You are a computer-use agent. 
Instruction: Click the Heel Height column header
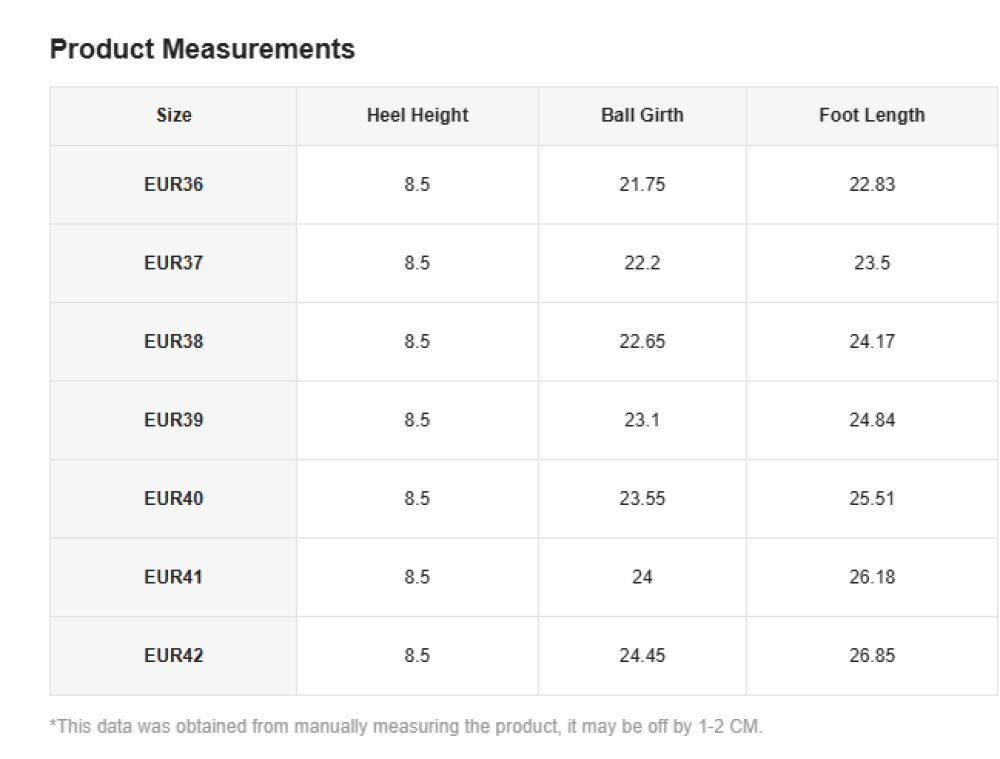click(x=417, y=115)
